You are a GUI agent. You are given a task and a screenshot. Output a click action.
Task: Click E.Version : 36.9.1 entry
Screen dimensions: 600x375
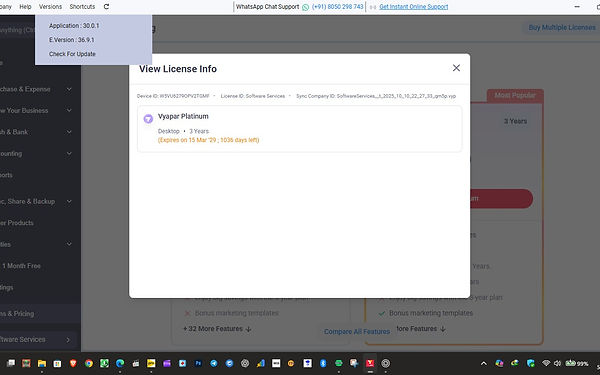point(72,40)
